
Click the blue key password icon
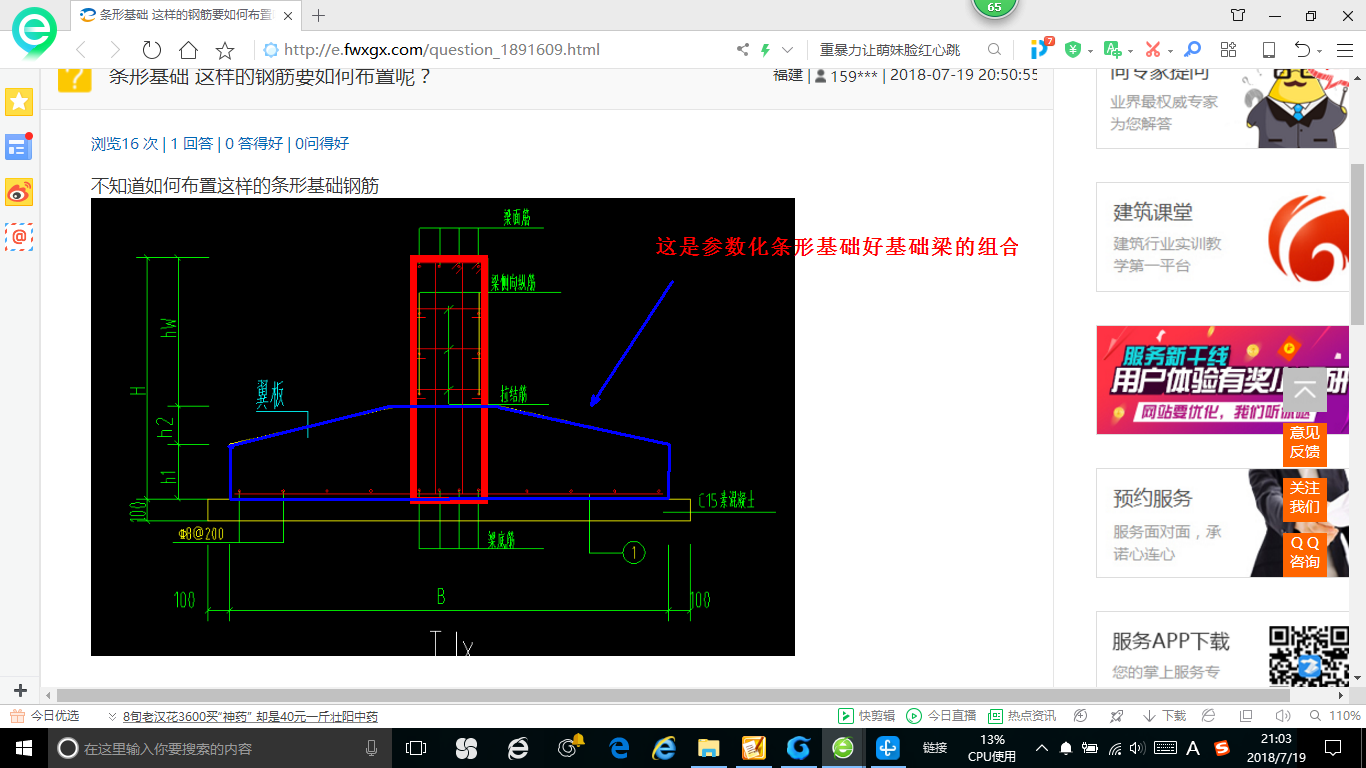(1192, 49)
